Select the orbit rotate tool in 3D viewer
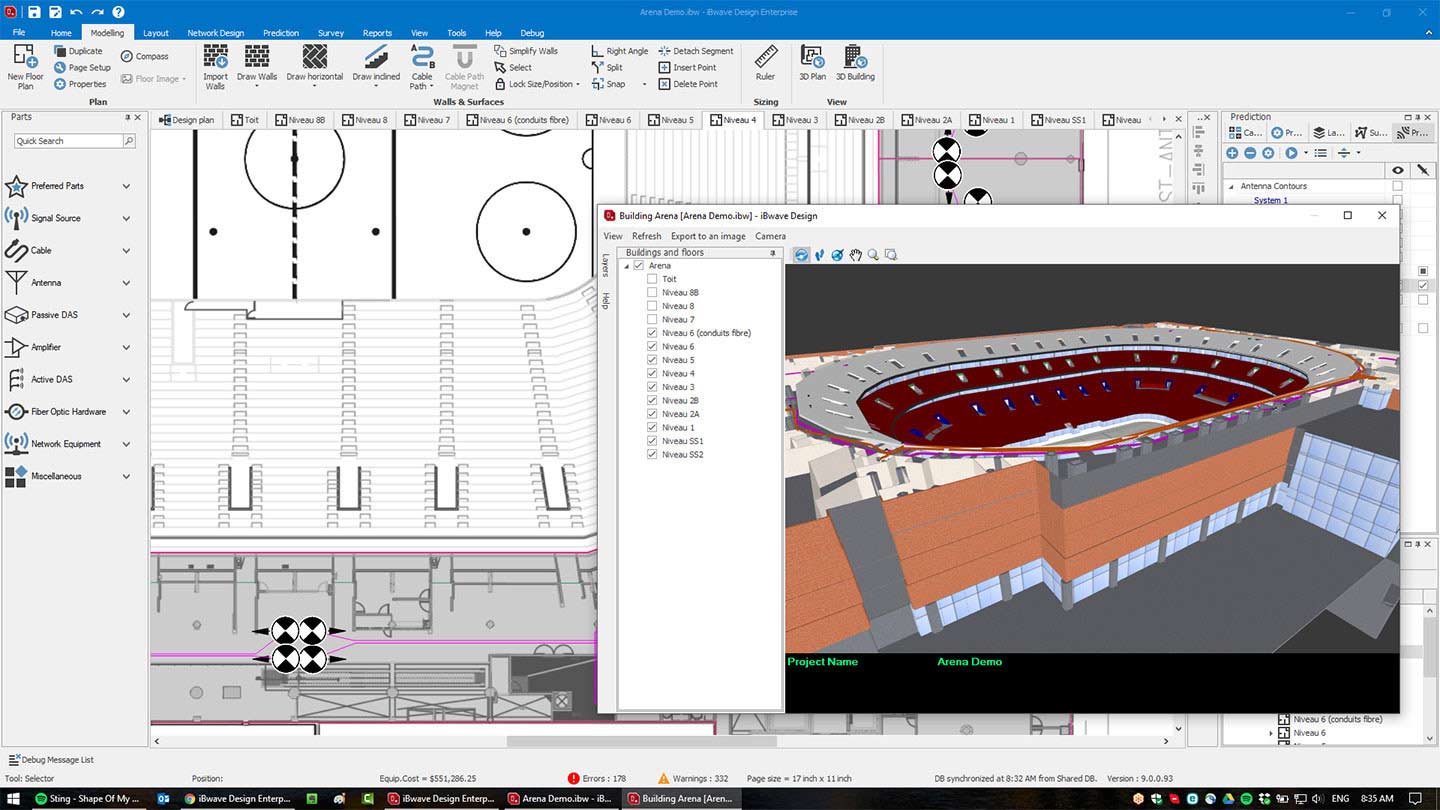 pyautogui.click(x=801, y=255)
